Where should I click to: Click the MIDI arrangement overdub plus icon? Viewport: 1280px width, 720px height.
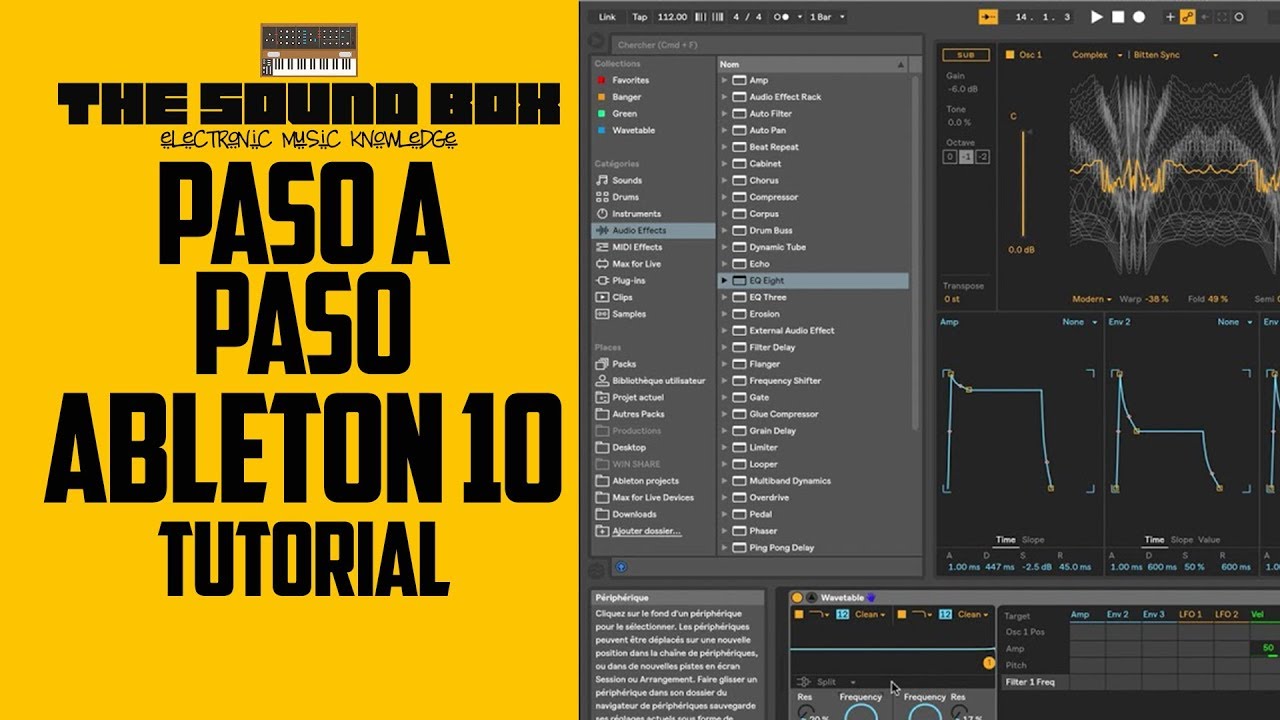tap(1170, 17)
